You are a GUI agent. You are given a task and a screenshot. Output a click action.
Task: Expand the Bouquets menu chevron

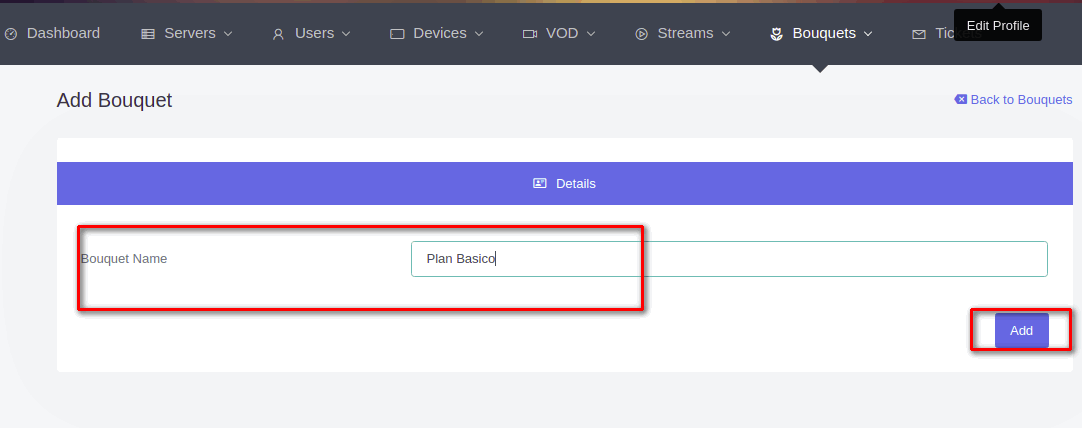point(868,34)
